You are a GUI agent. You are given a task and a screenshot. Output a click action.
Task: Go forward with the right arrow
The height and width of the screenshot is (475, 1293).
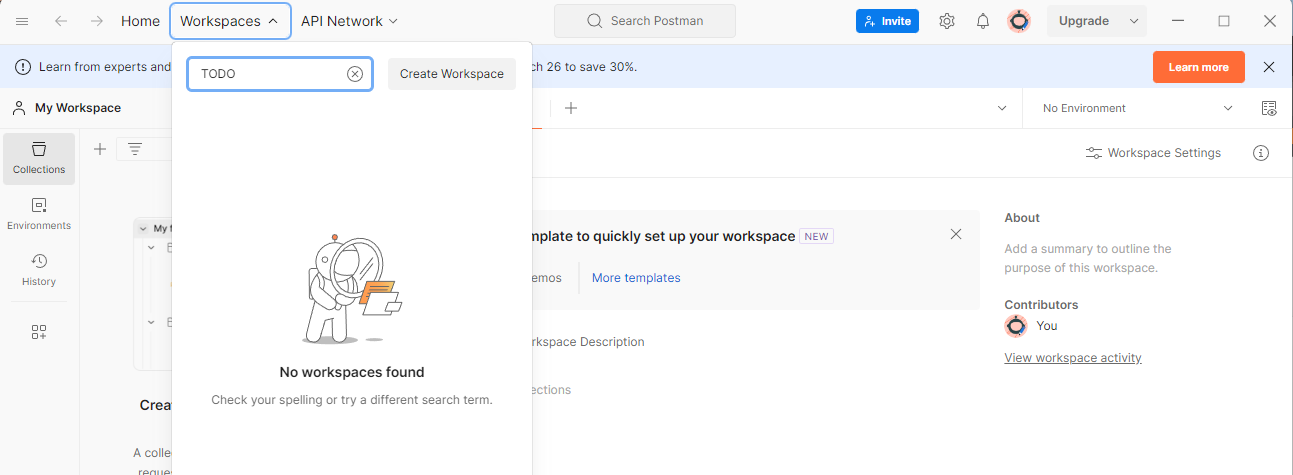96,21
